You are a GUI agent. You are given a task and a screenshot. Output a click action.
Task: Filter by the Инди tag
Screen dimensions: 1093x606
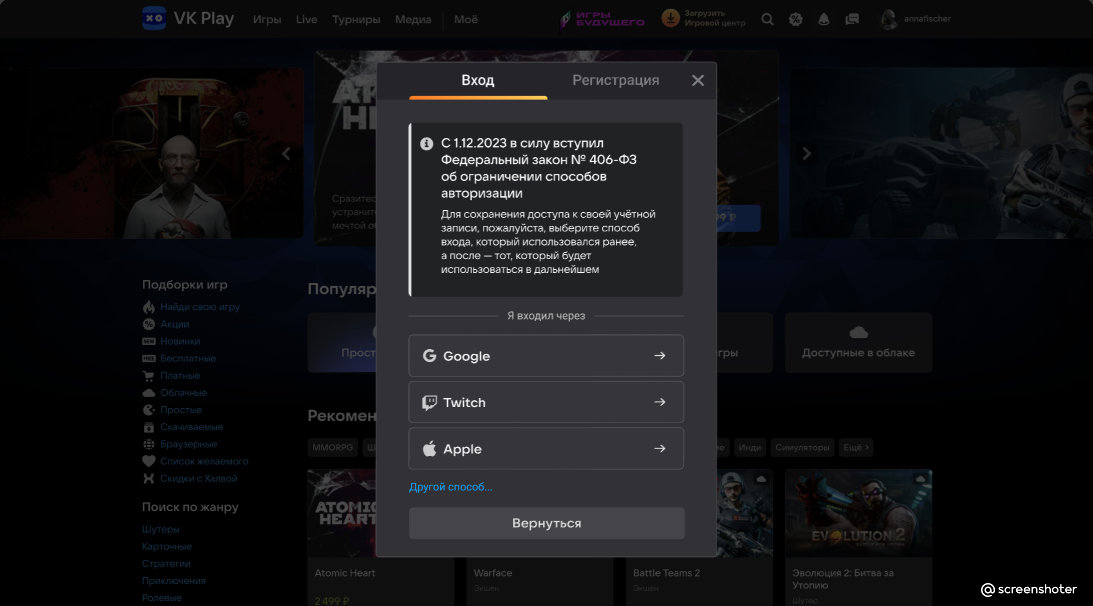[x=749, y=448]
